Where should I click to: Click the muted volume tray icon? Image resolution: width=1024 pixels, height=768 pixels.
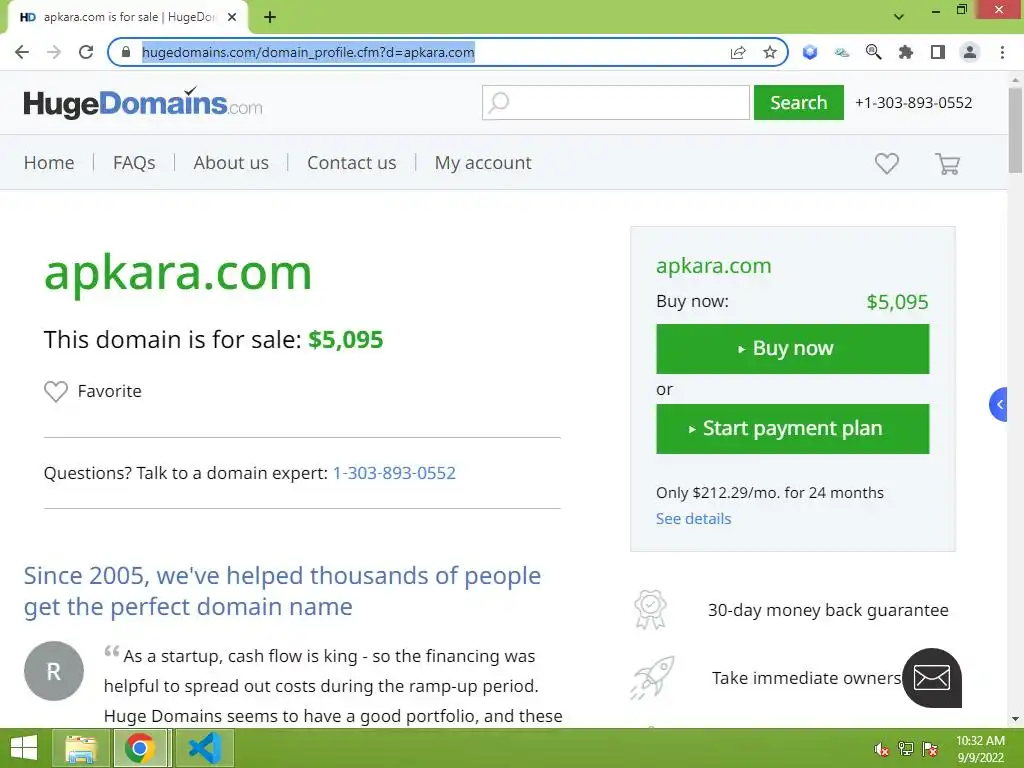(881, 750)
